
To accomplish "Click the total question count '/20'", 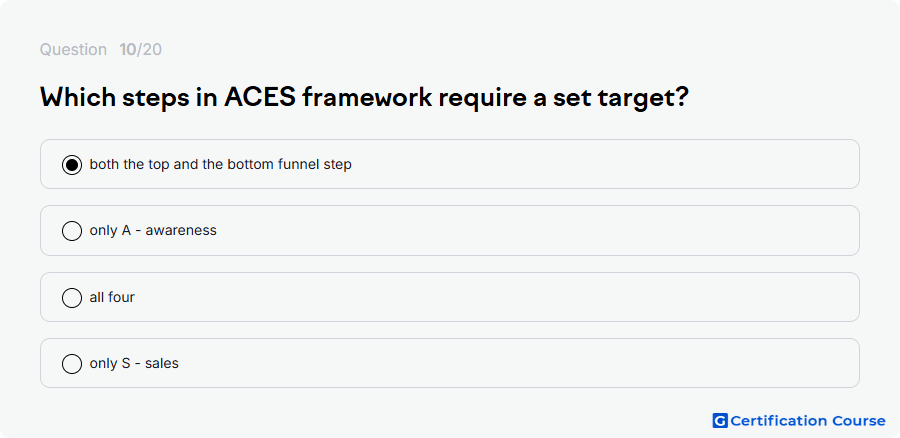I will 149,50.
